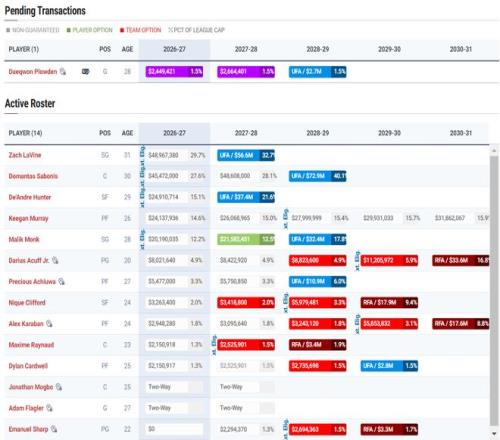Viewport: 500px width, 440px height.
Task: Toggle the Team Option legend filter
Action: click(x=140, y=30)
